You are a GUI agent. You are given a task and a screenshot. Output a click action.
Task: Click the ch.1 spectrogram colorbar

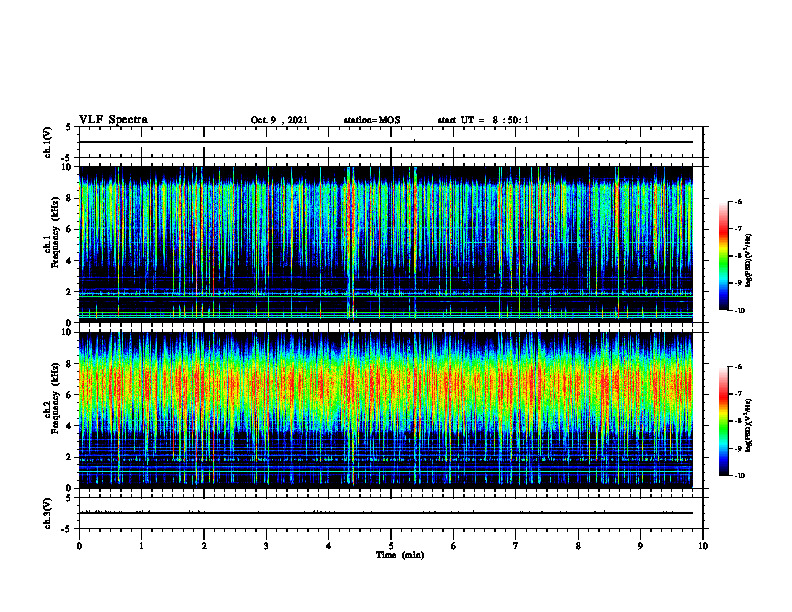[723, 256]
